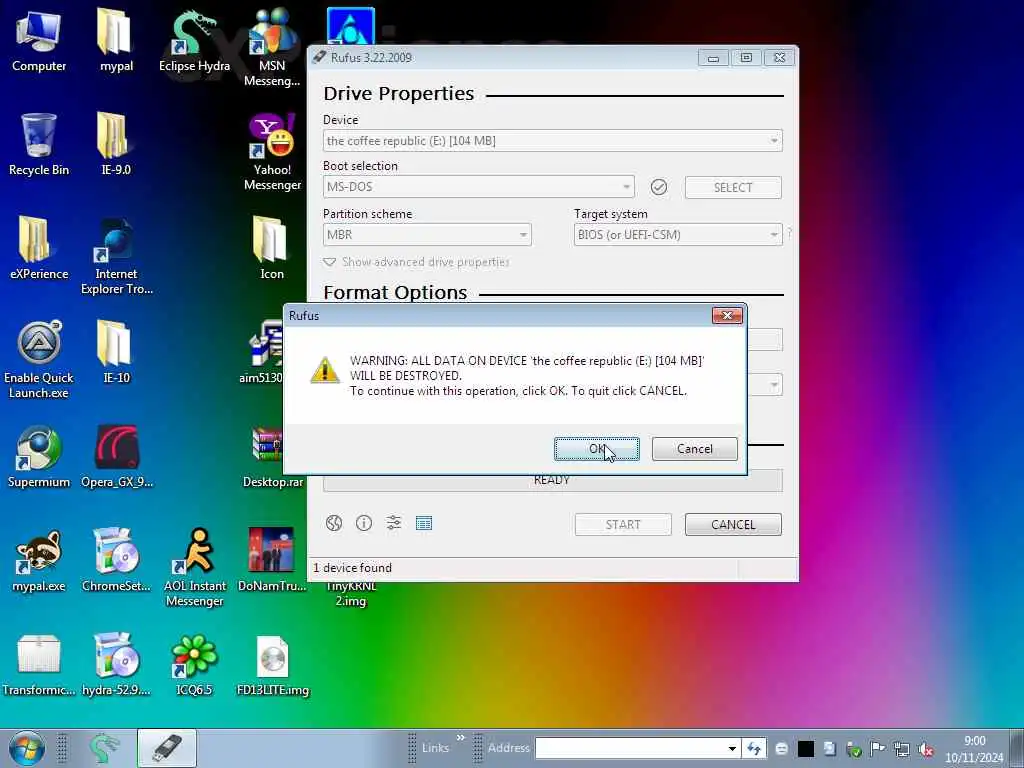Confirm the warning by clicking OK

596,449
